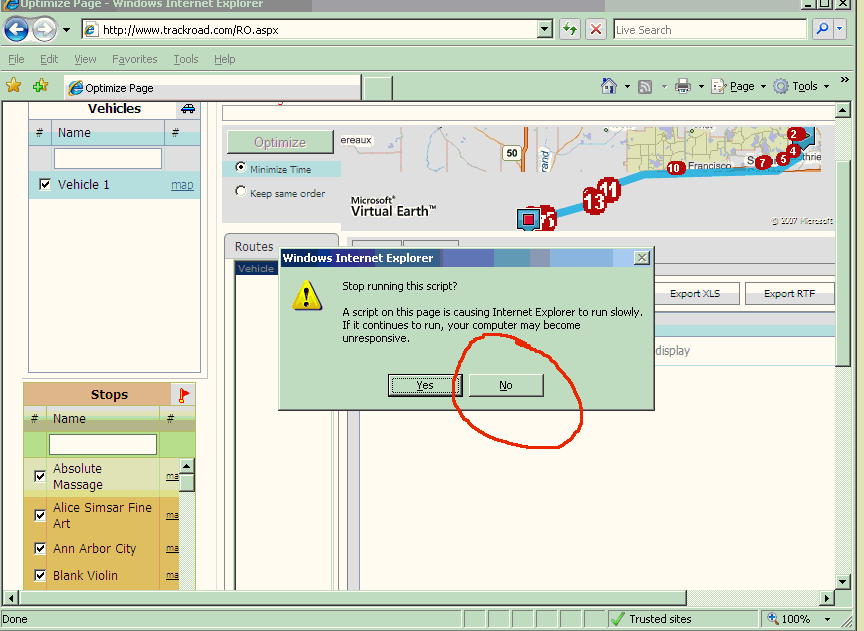The height and width of the screenshot is (631, 864).
Task: Toggle the Alice Simsar Fine Art checkbox
Action: tap(40, 515)
